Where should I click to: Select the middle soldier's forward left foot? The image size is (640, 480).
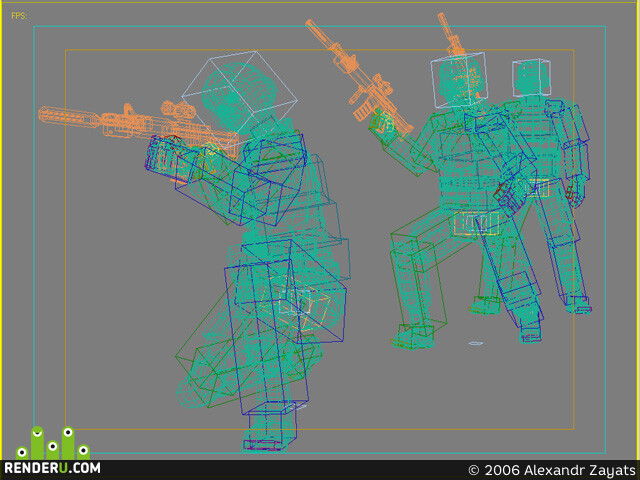412,336
